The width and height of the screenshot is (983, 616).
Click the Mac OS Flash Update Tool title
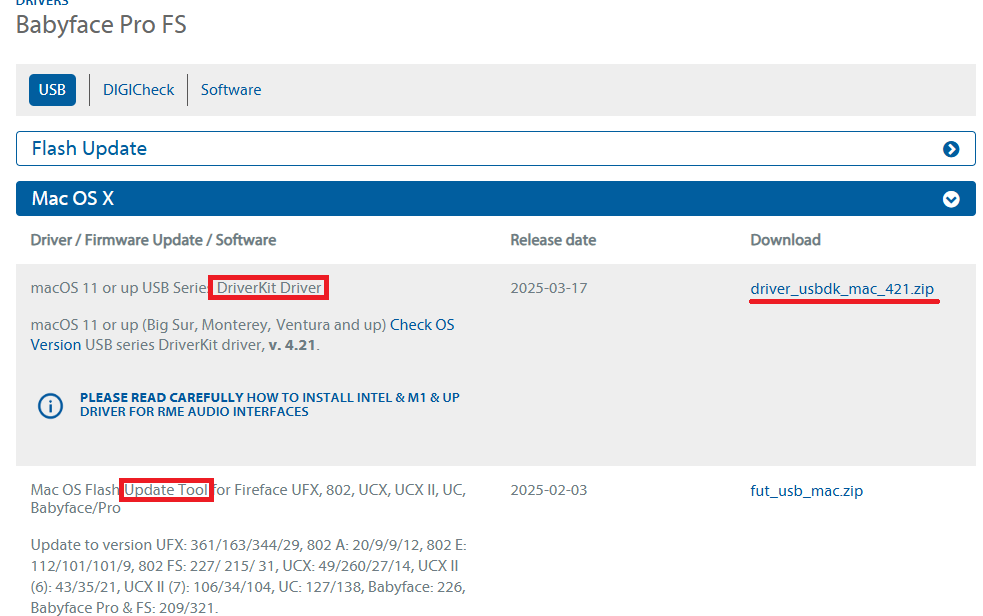[x=248, y=499]
